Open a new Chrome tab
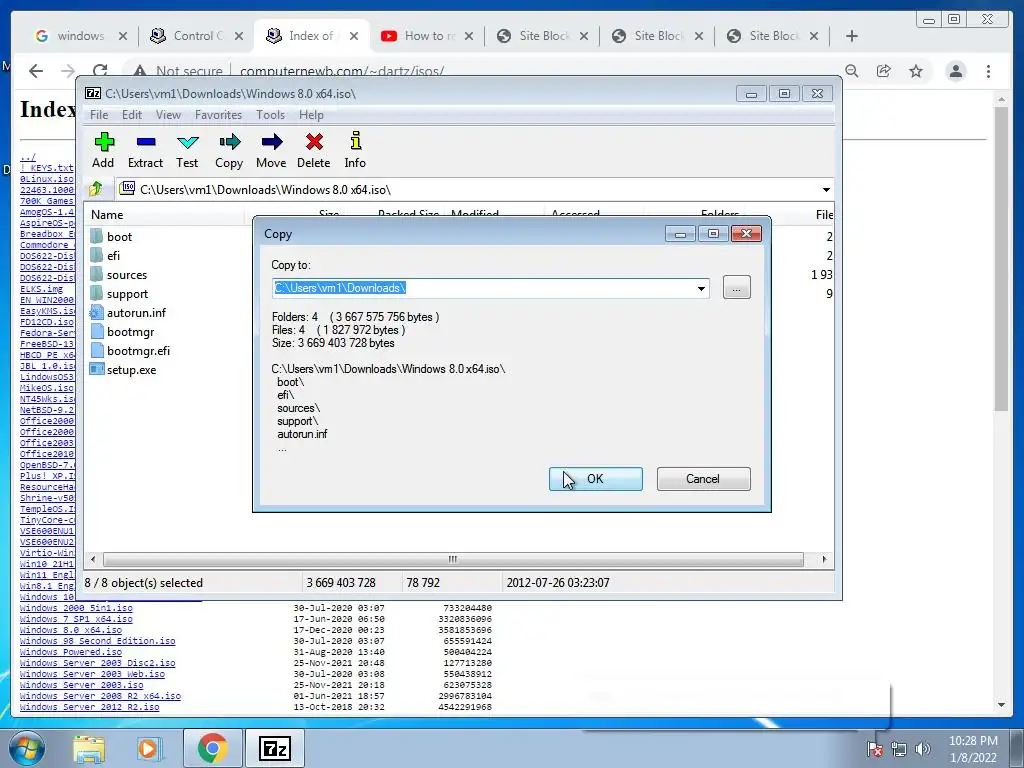Screen dimensions: 1024x768 click(852, 36)
